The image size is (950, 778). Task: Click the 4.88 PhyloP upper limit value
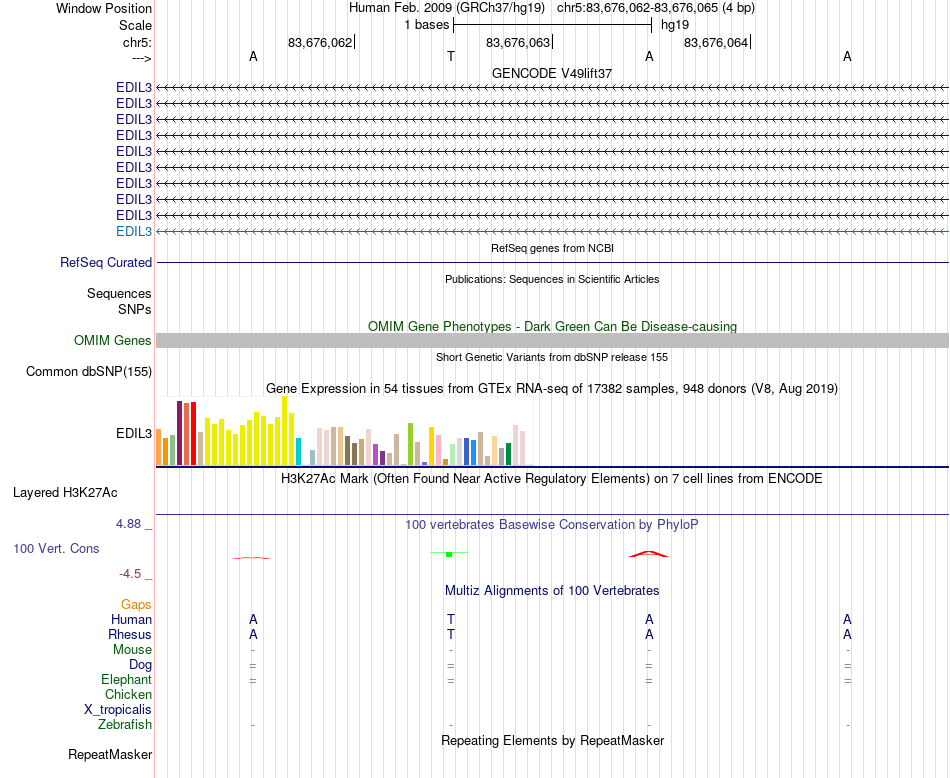tap(128, 524)
